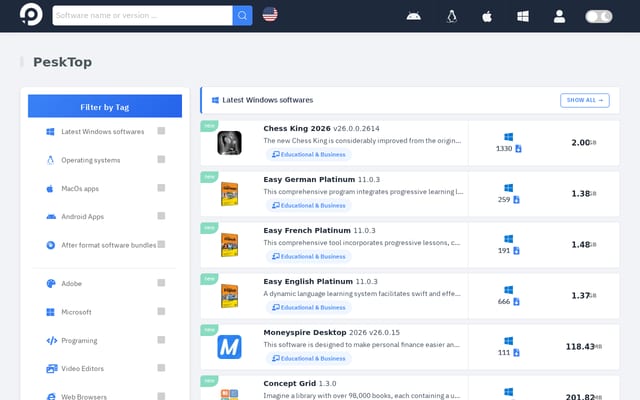Click the Windows icon beside Microsoft
640x400 pixels.
[x=51, y=312]
